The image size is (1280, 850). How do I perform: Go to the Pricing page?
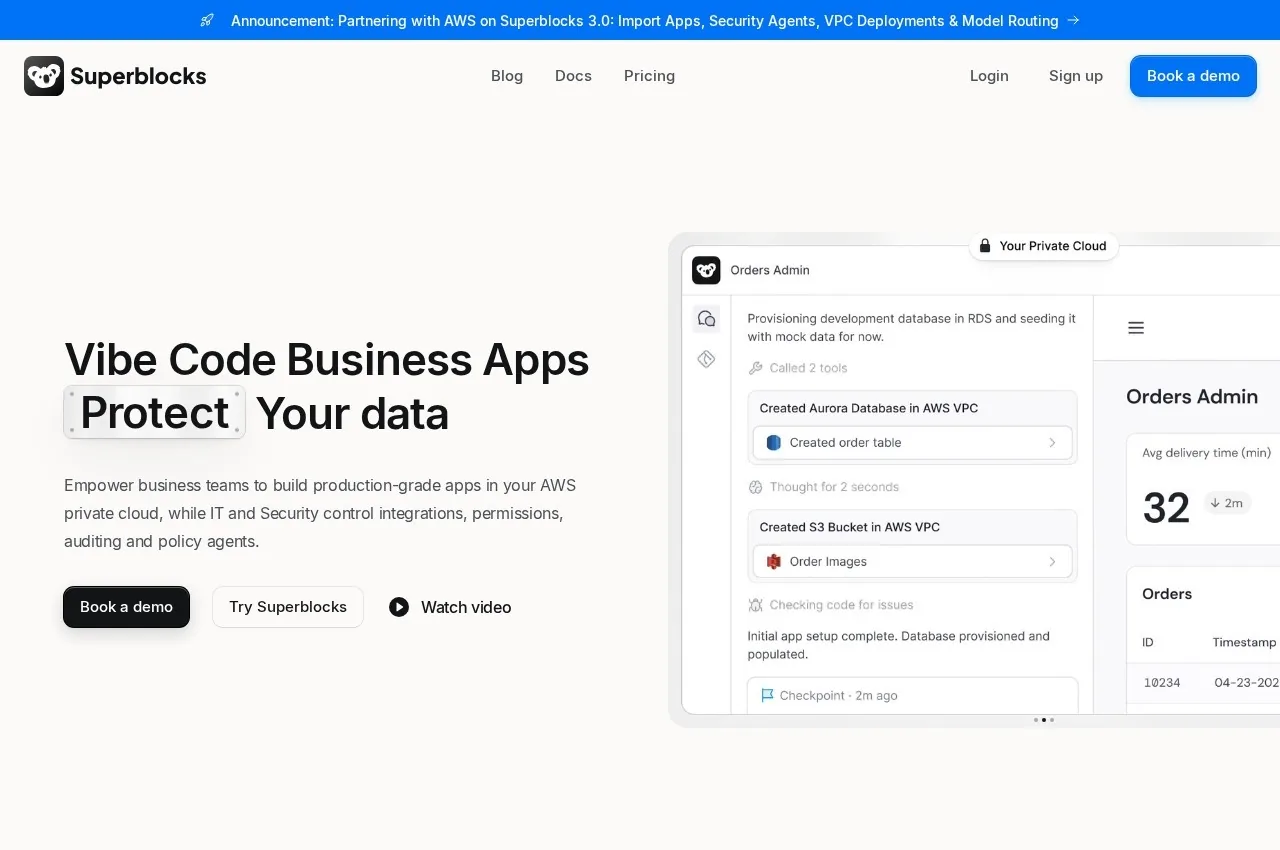[x=649, y=76]
